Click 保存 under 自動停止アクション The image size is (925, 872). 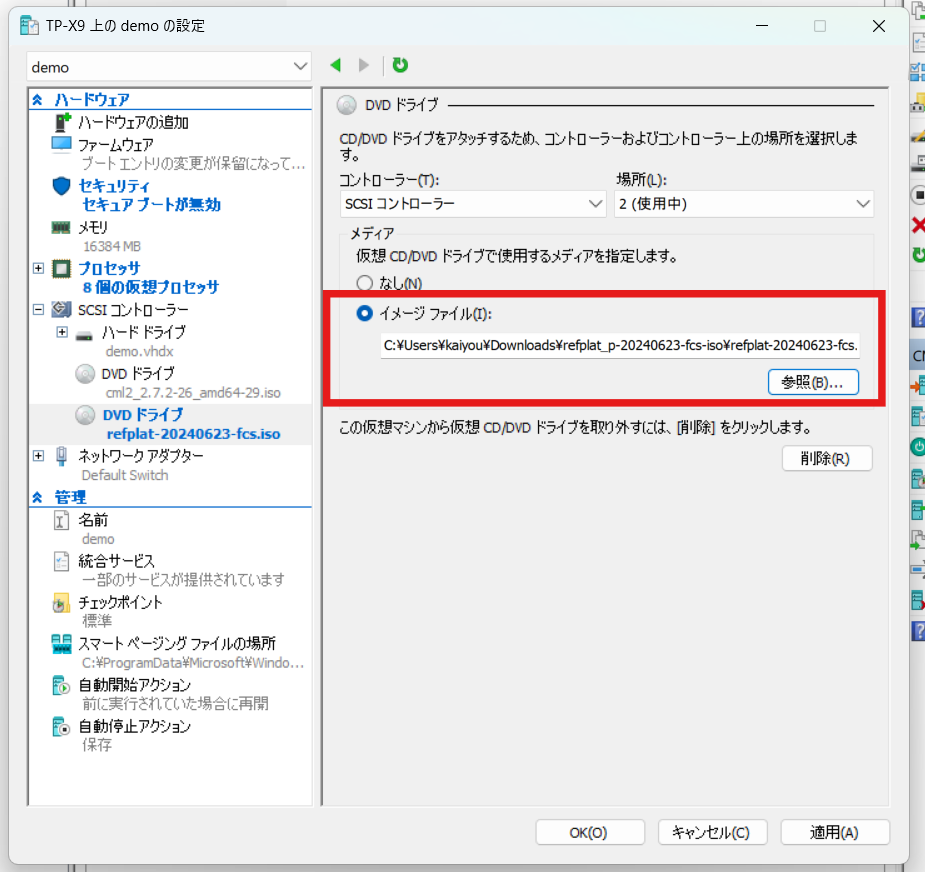[x=97, y=745]
